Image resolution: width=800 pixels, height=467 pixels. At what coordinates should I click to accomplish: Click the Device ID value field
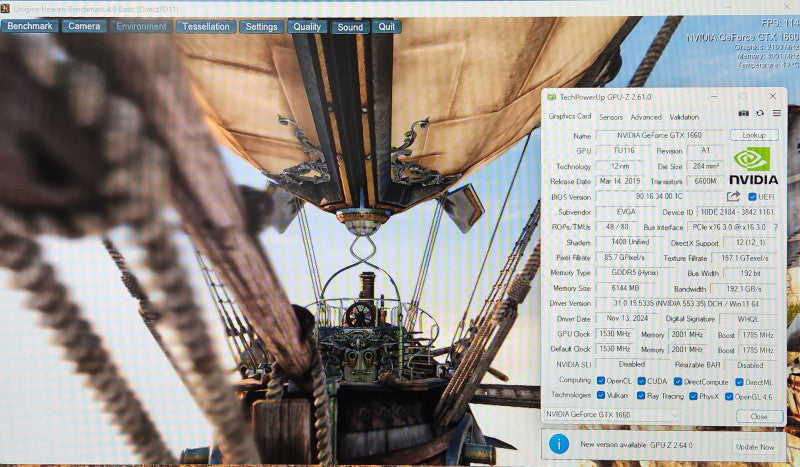pyautogui.click(x=737, y=212)
